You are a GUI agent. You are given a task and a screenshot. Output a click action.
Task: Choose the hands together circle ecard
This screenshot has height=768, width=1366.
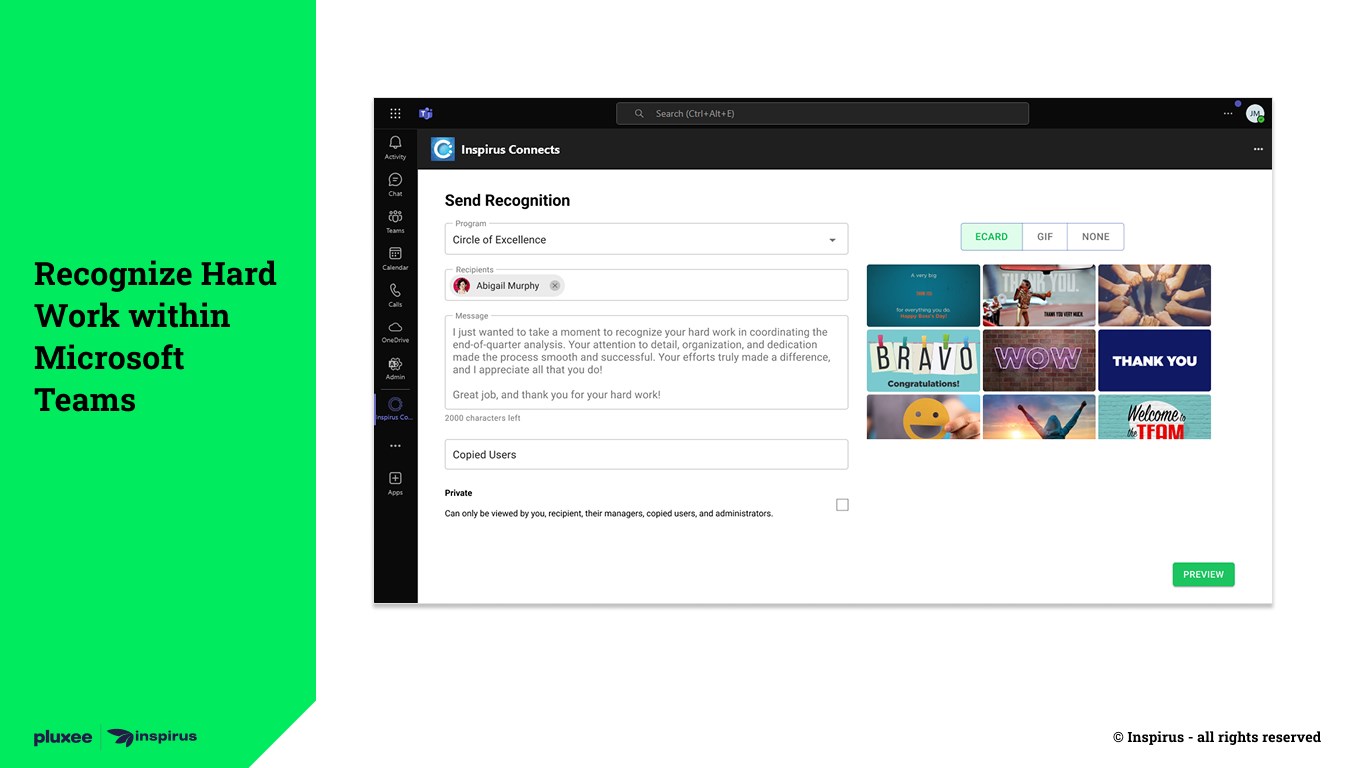coord(1154,295)
